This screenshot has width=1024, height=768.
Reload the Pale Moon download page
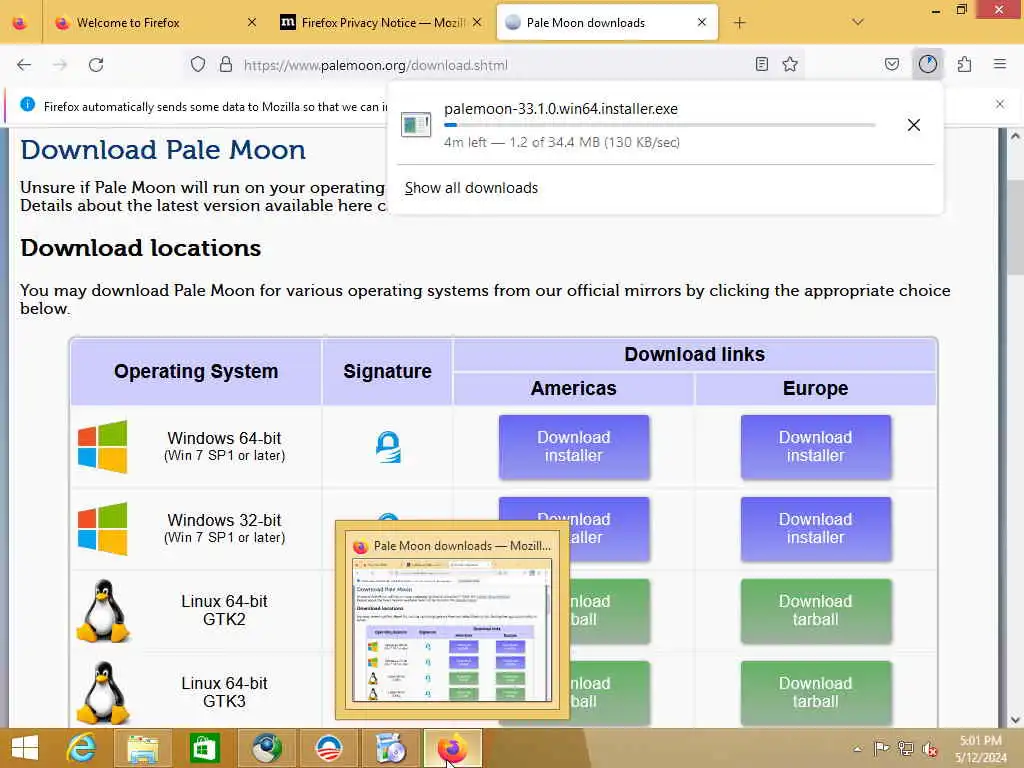click(96, 65)
